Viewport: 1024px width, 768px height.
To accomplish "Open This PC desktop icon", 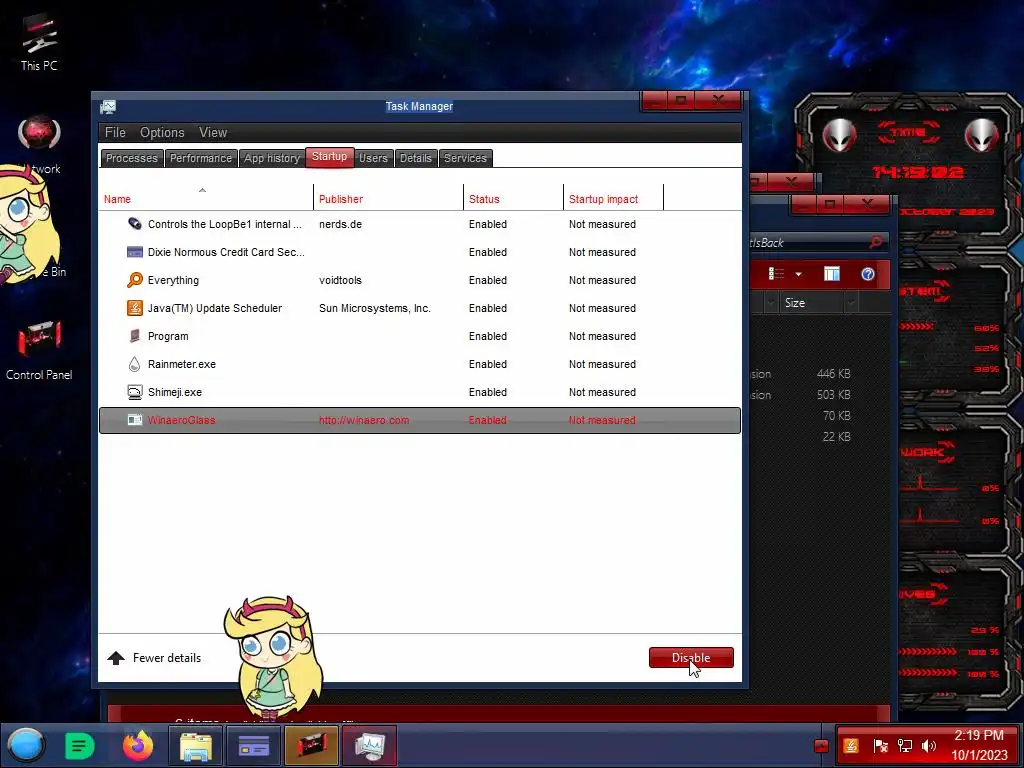I will (x=39, y=43).
